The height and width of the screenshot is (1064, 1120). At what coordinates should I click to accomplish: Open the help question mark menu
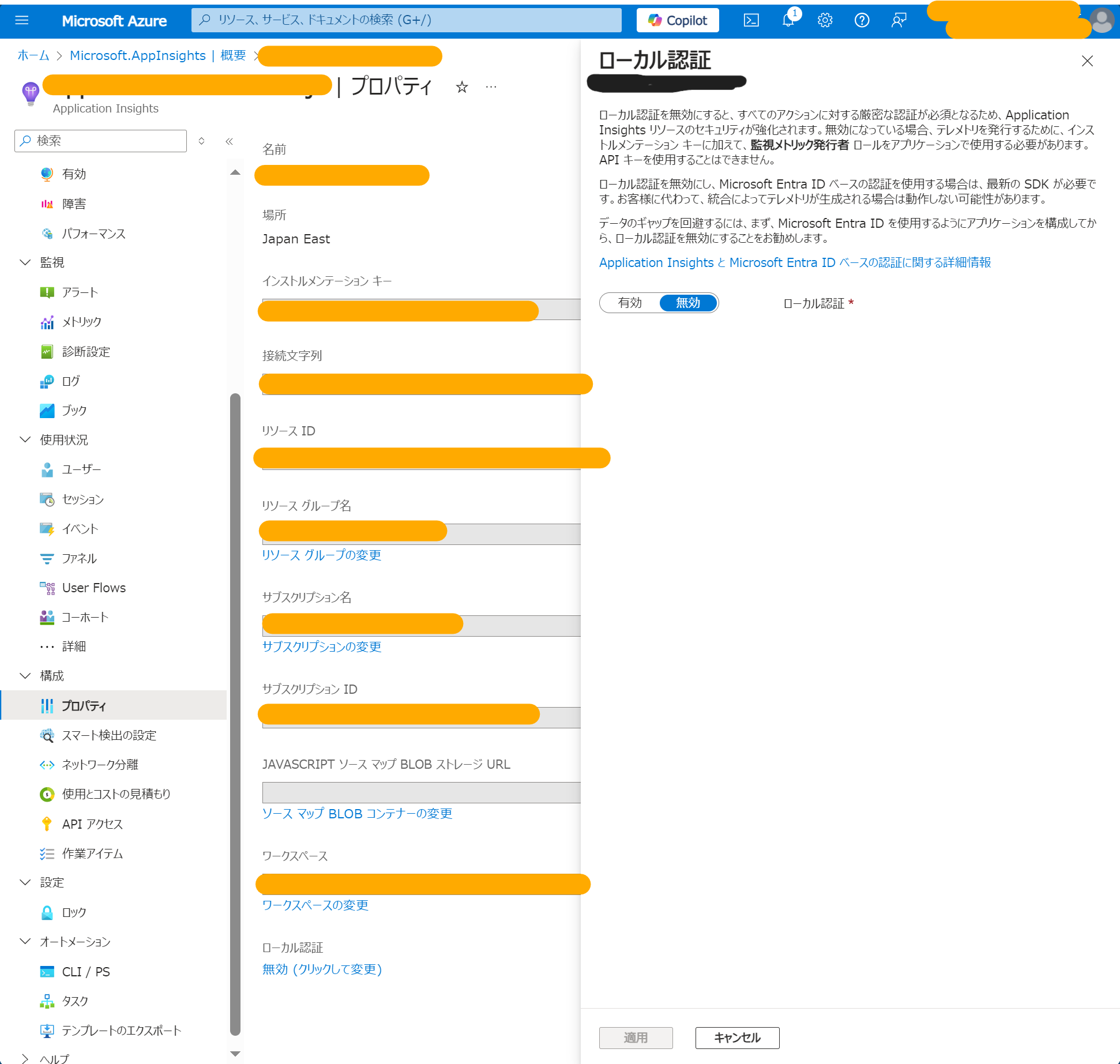[862, 21]
